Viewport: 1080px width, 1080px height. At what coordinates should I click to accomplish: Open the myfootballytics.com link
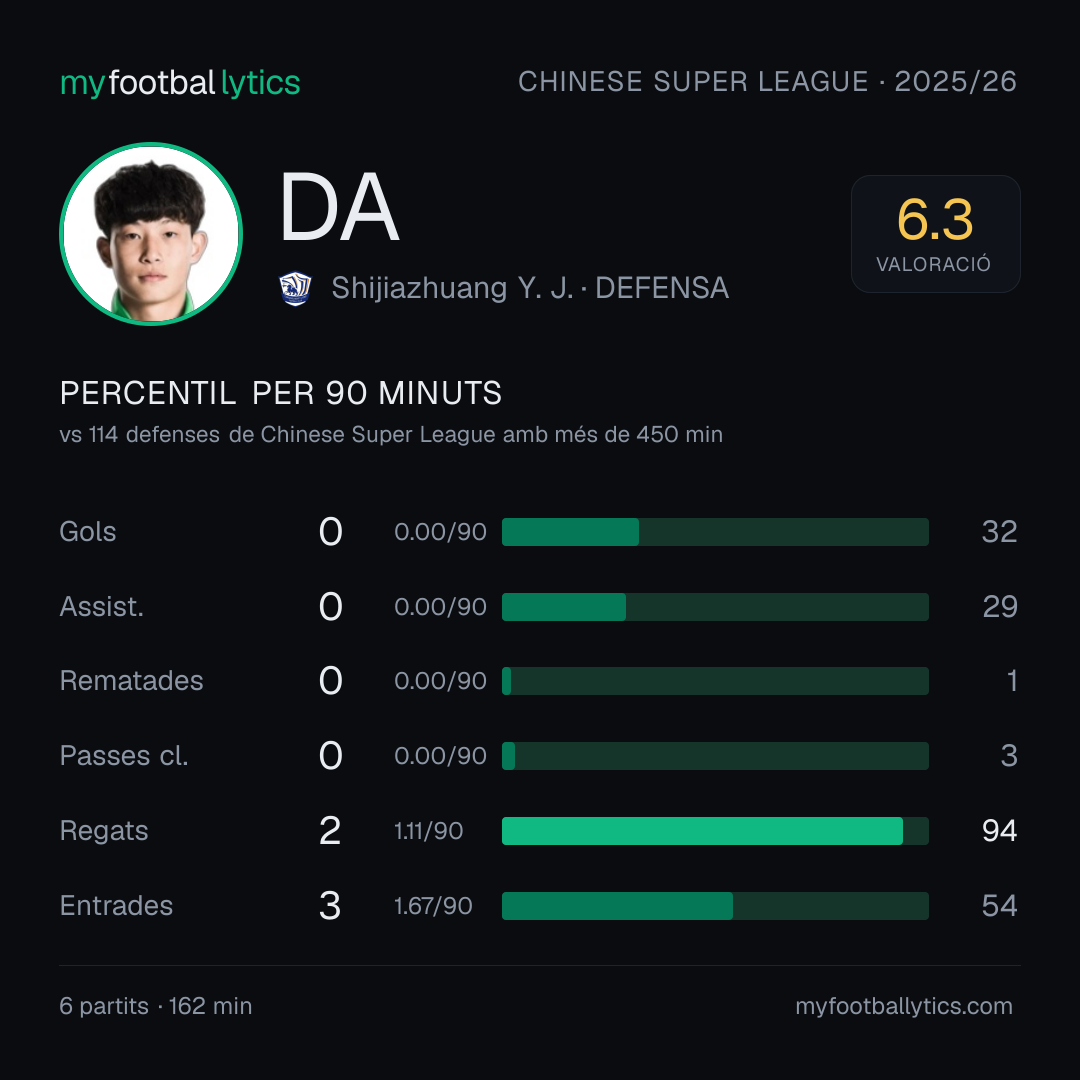pyautogui.click(x=904, y=1006)
